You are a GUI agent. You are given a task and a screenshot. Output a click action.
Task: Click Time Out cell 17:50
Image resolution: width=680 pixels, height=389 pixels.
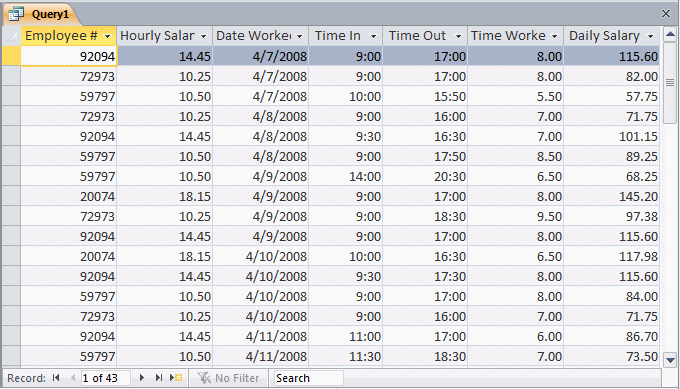tap(425, 156)
